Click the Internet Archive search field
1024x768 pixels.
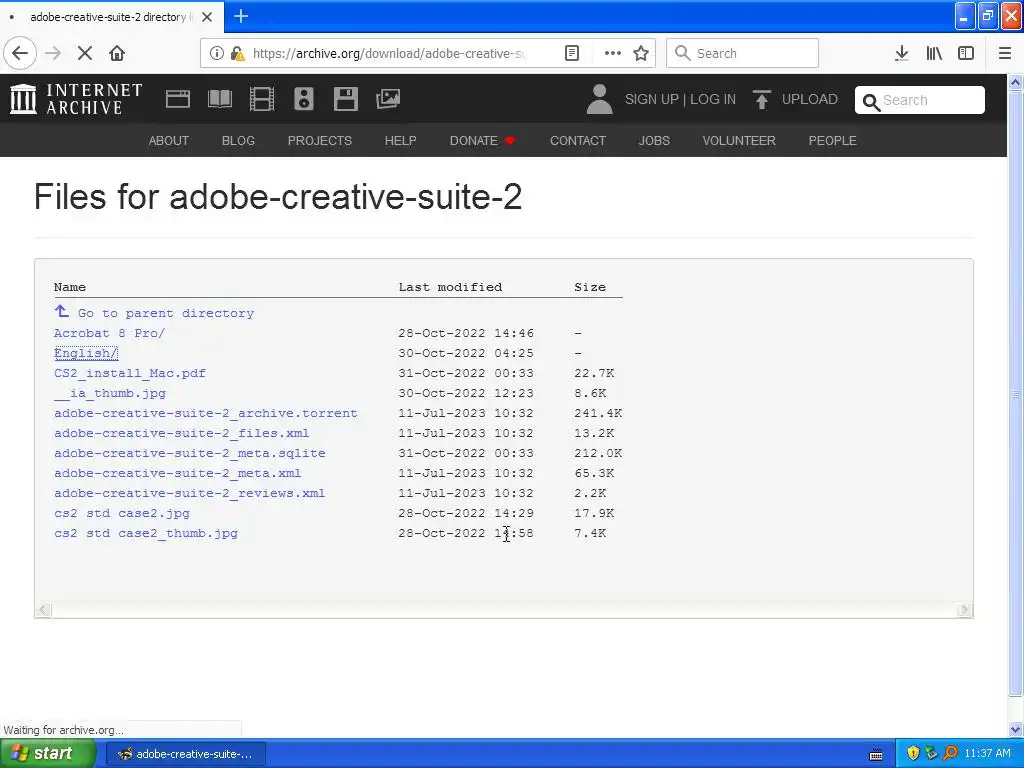[920, 100]
